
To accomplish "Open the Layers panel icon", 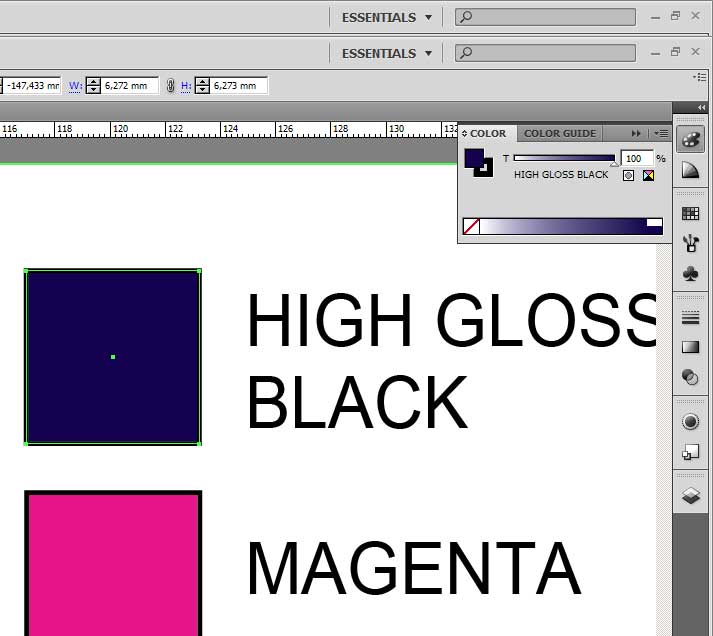I will tap(690, 496).
